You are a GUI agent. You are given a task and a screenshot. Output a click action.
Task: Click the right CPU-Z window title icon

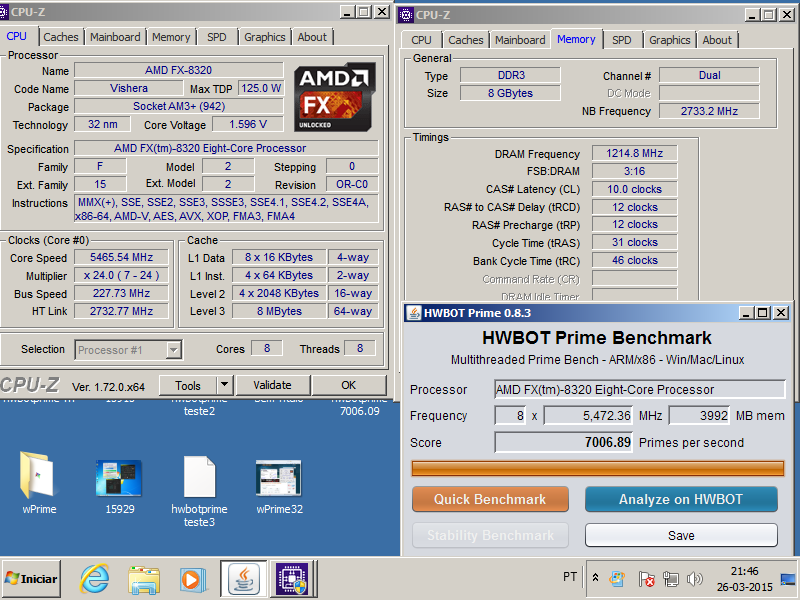click(406, 15)
